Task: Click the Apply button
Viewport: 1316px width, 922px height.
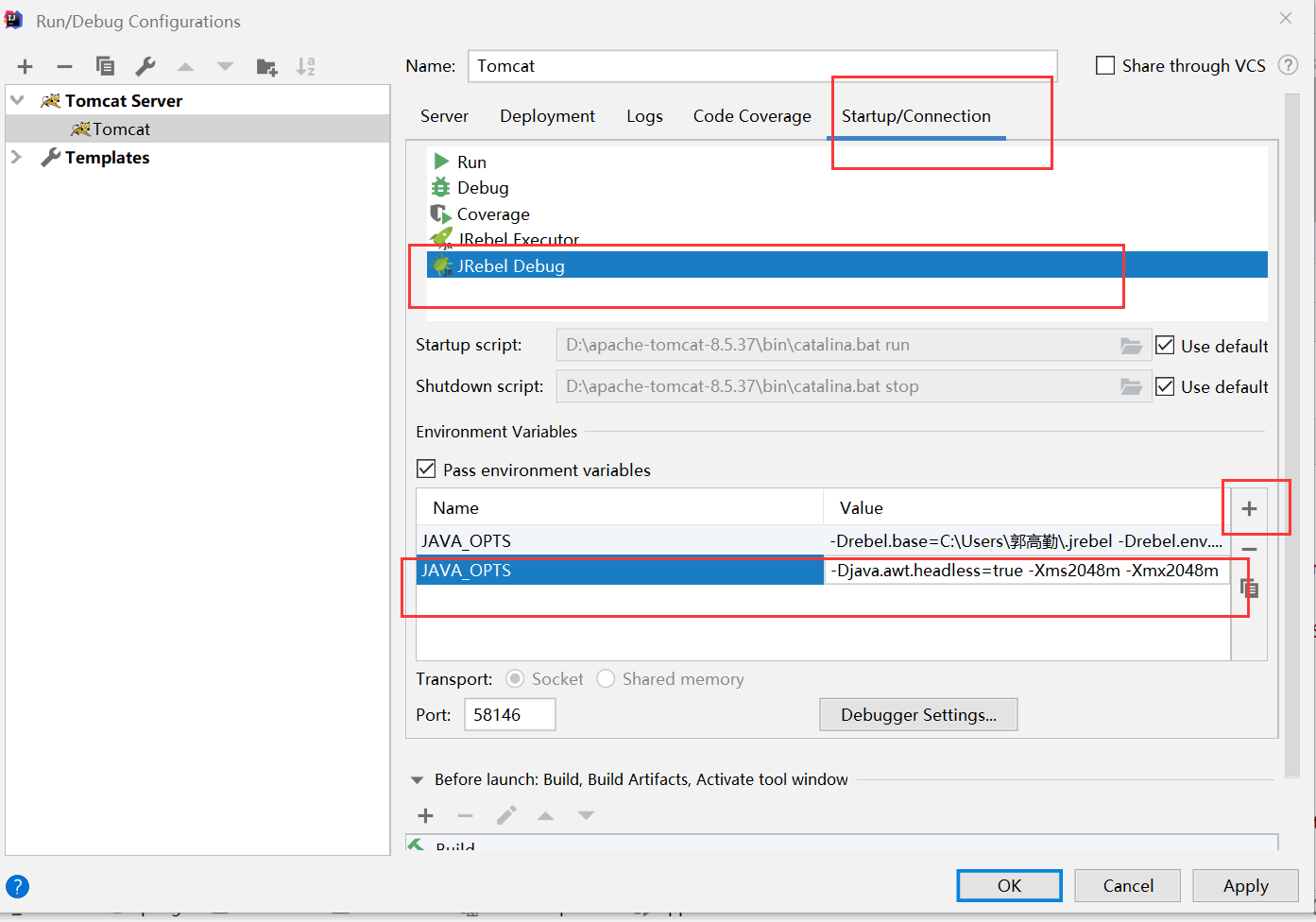Action: [1245, 885]
